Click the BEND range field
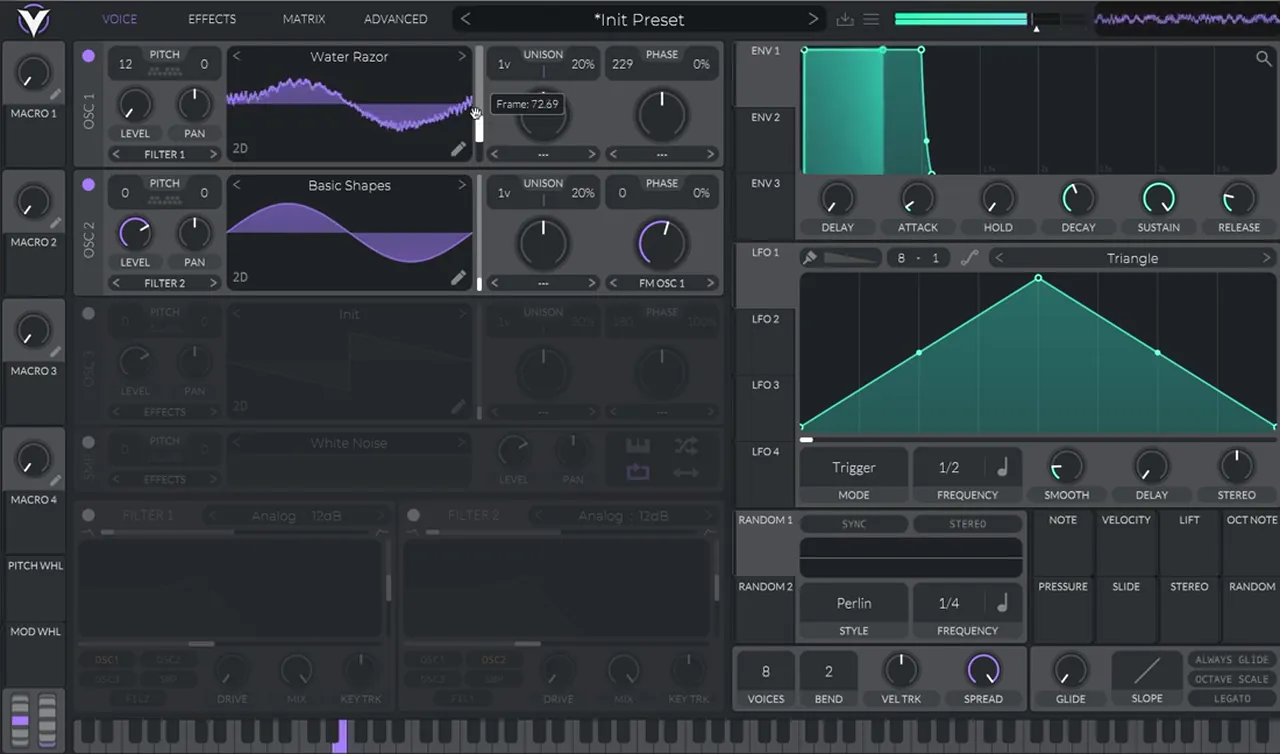 (x=828, y=672)
